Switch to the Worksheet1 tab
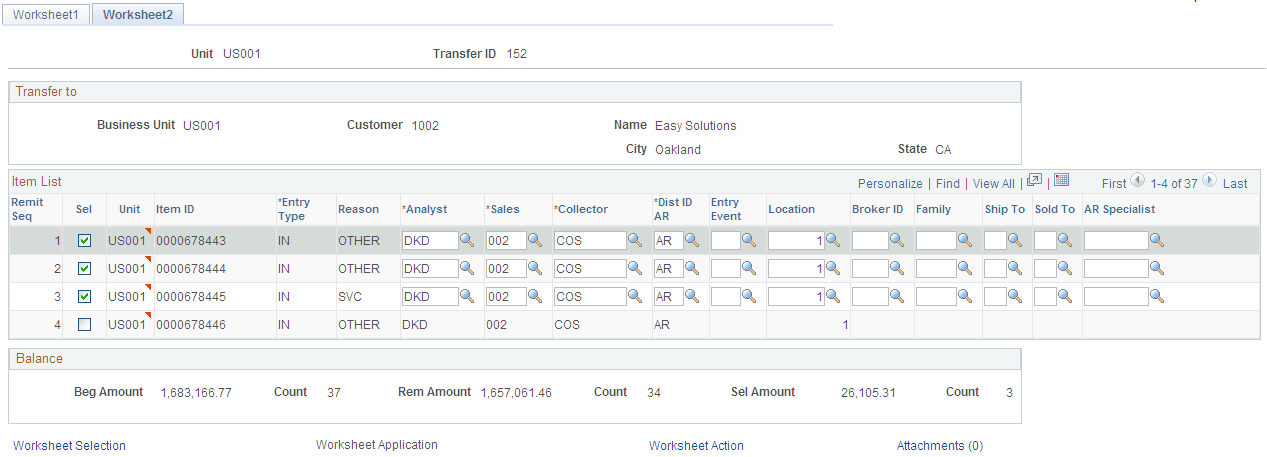 point(45,14)
